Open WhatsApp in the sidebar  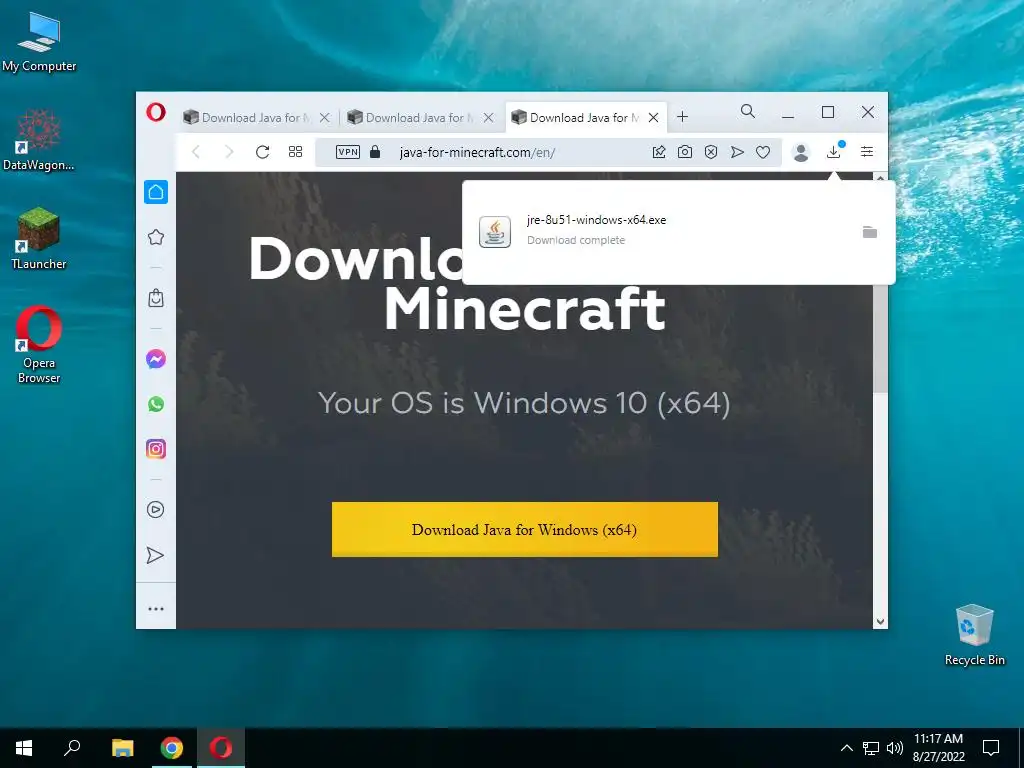pos(155,404)
